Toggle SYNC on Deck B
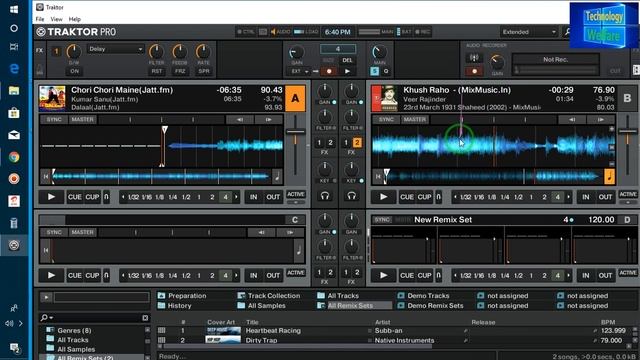Screen dimensions: 640x360 386,120
